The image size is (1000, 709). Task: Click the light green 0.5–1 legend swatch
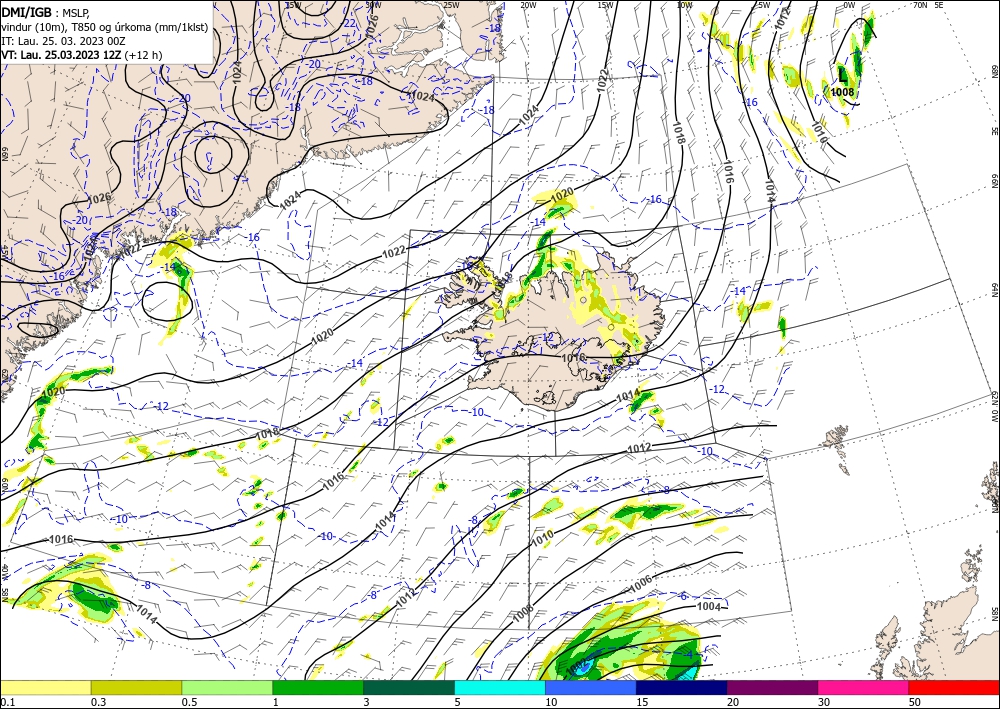[x=227, y=687]
